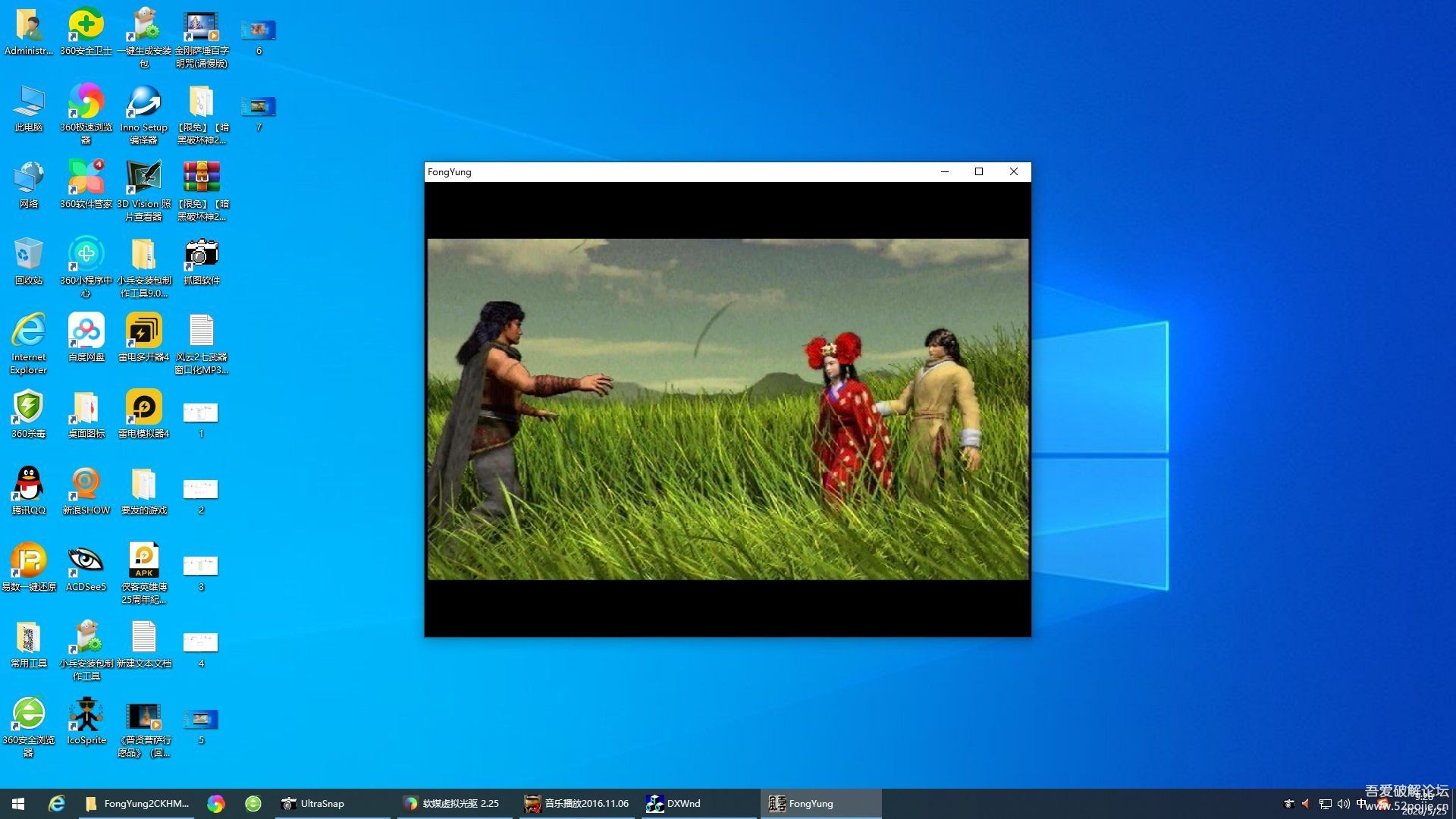This screenshot has height=819, width=1456.
Task: Launch 360杀毒 antivirus shortcut
Action: (29, 415)
